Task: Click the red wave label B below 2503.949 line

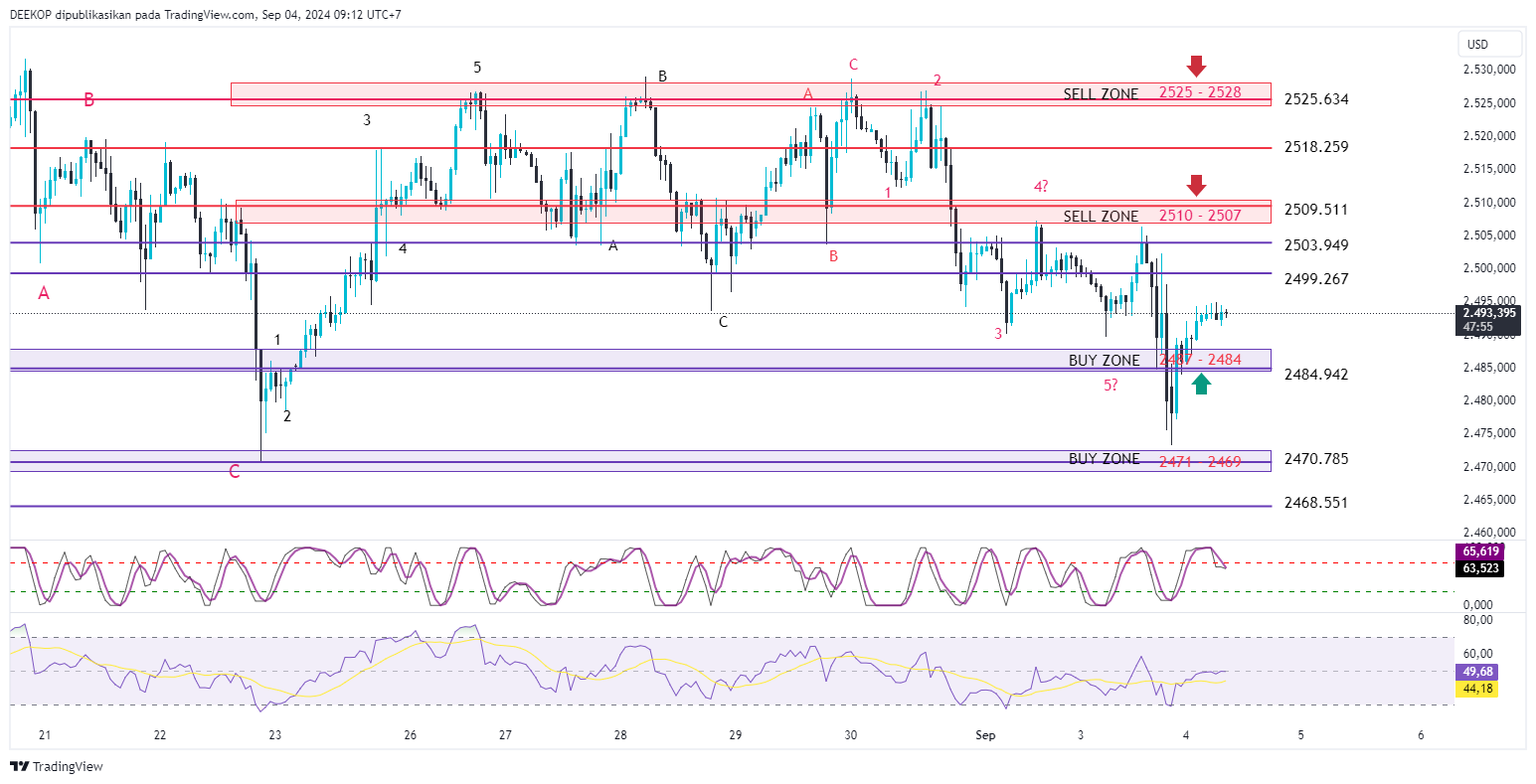Action: [834, 256]
